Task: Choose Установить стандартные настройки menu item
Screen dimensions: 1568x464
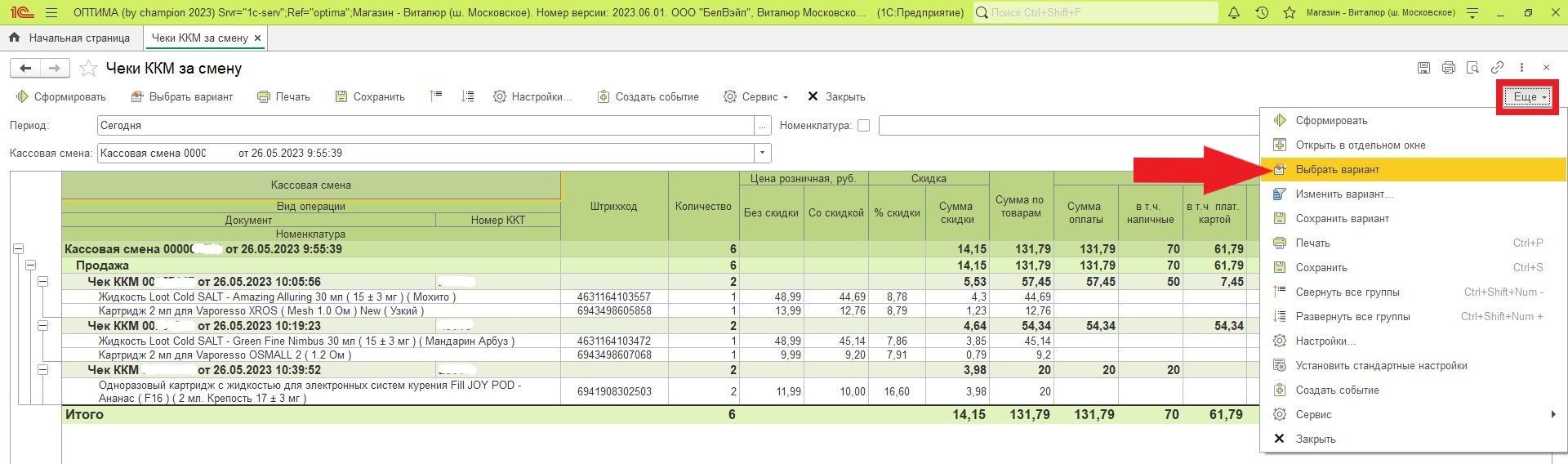Action: click(1381, 366)
